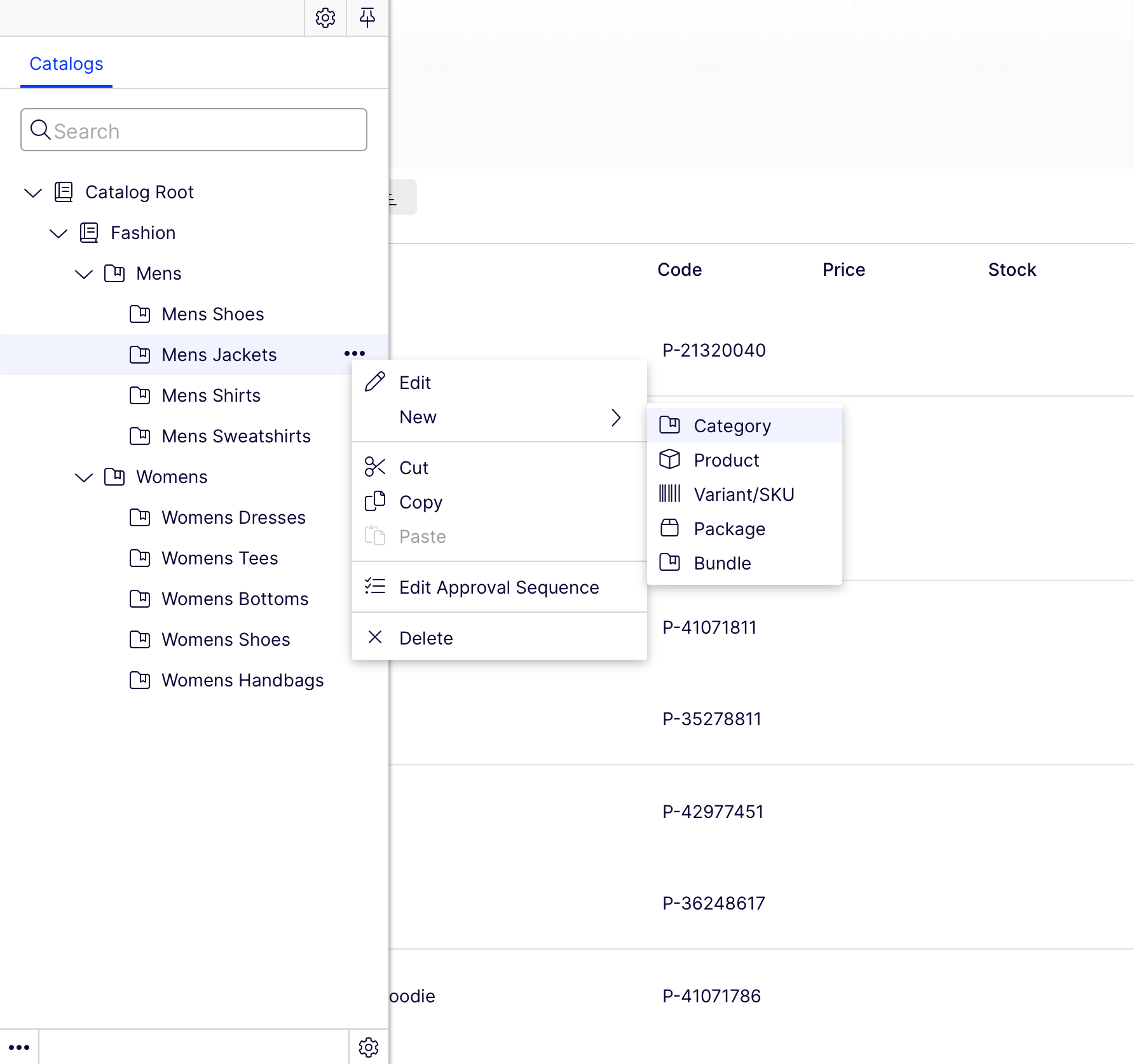Collapse the Womens category tree
Viewport: 1134px width, 1064px height.
point(84,477)
